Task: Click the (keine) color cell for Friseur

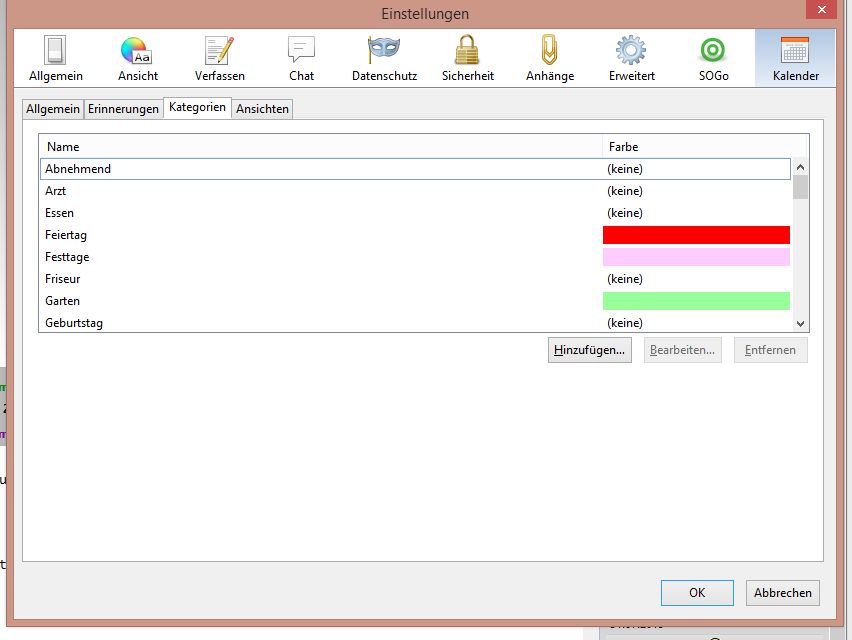Action: pyautogui.click(x=625, y=279)
